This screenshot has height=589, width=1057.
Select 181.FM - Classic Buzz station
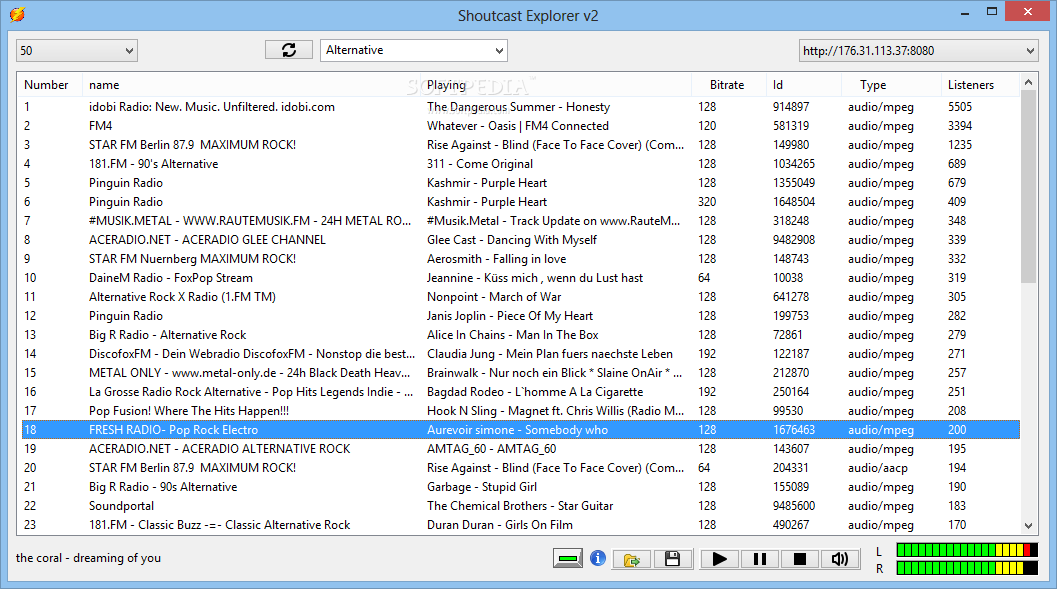[x=520, y=524]
